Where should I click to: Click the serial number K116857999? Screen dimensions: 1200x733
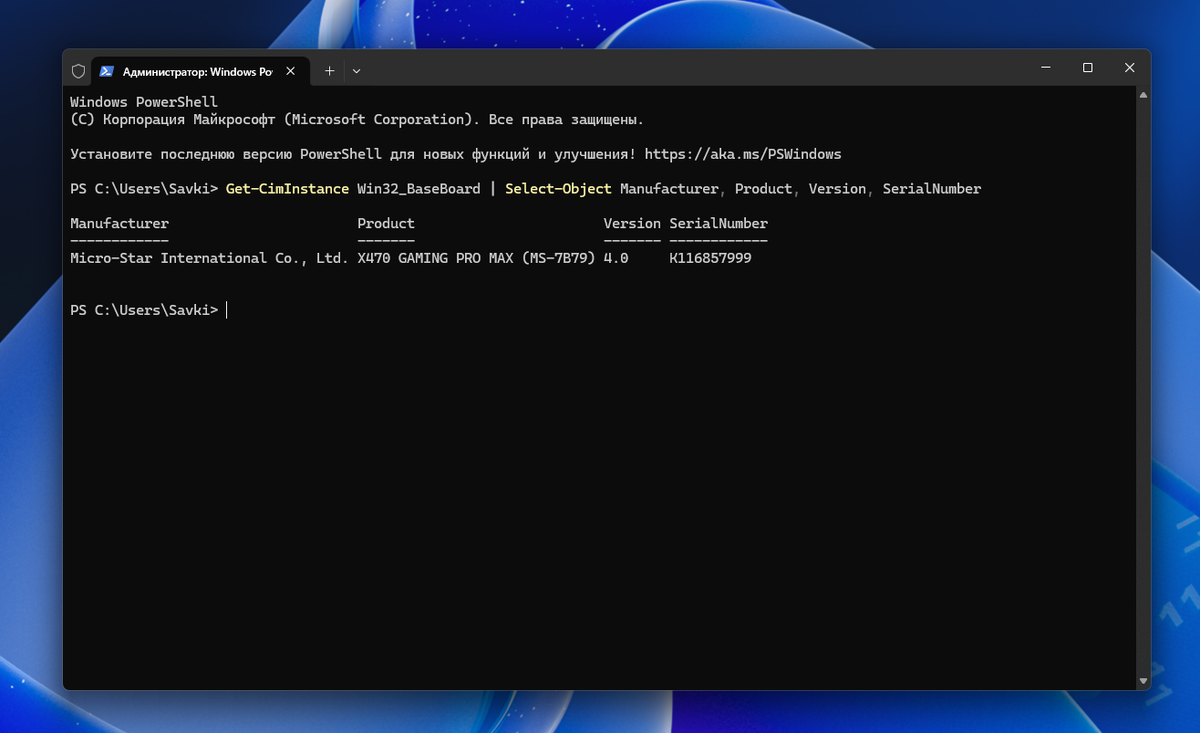click(710, 258)
